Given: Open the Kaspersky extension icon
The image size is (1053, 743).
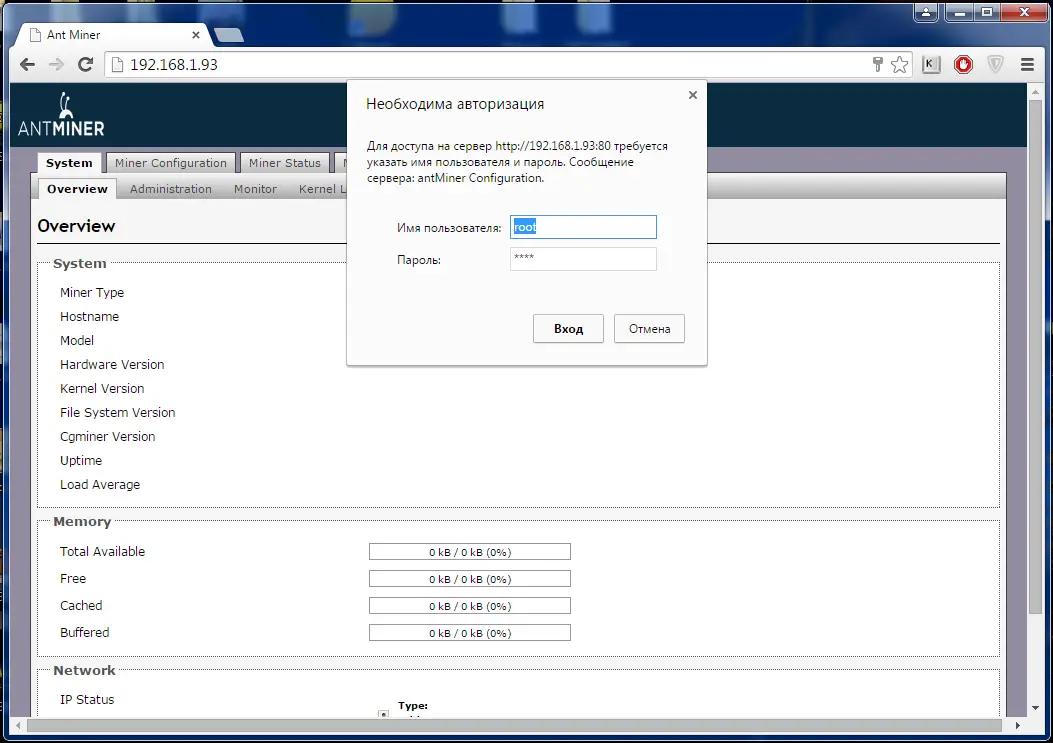Looking at the screenshot, I should (x=931, y=64).
